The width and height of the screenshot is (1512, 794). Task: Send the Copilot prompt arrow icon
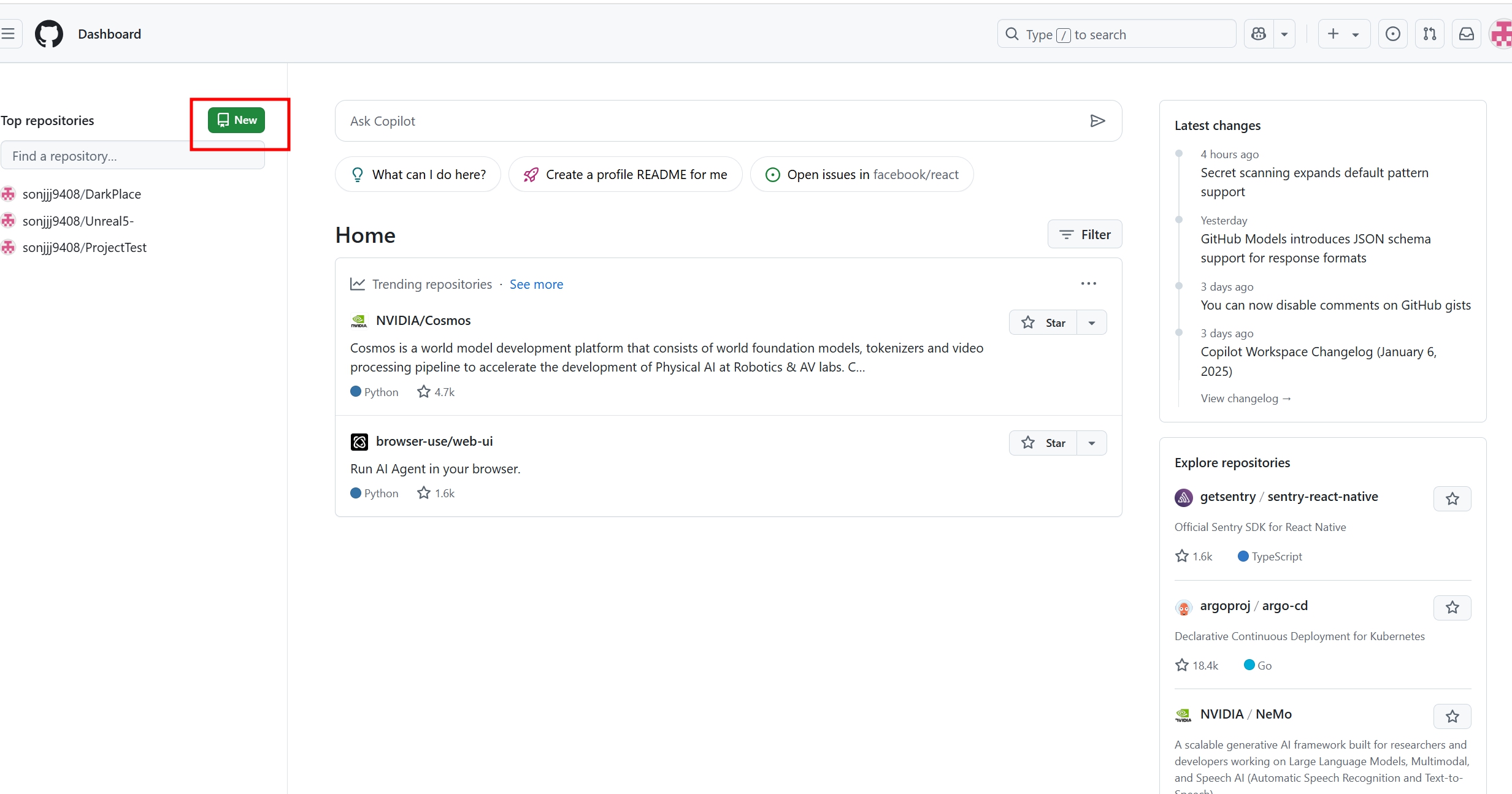pos(1098,121)
